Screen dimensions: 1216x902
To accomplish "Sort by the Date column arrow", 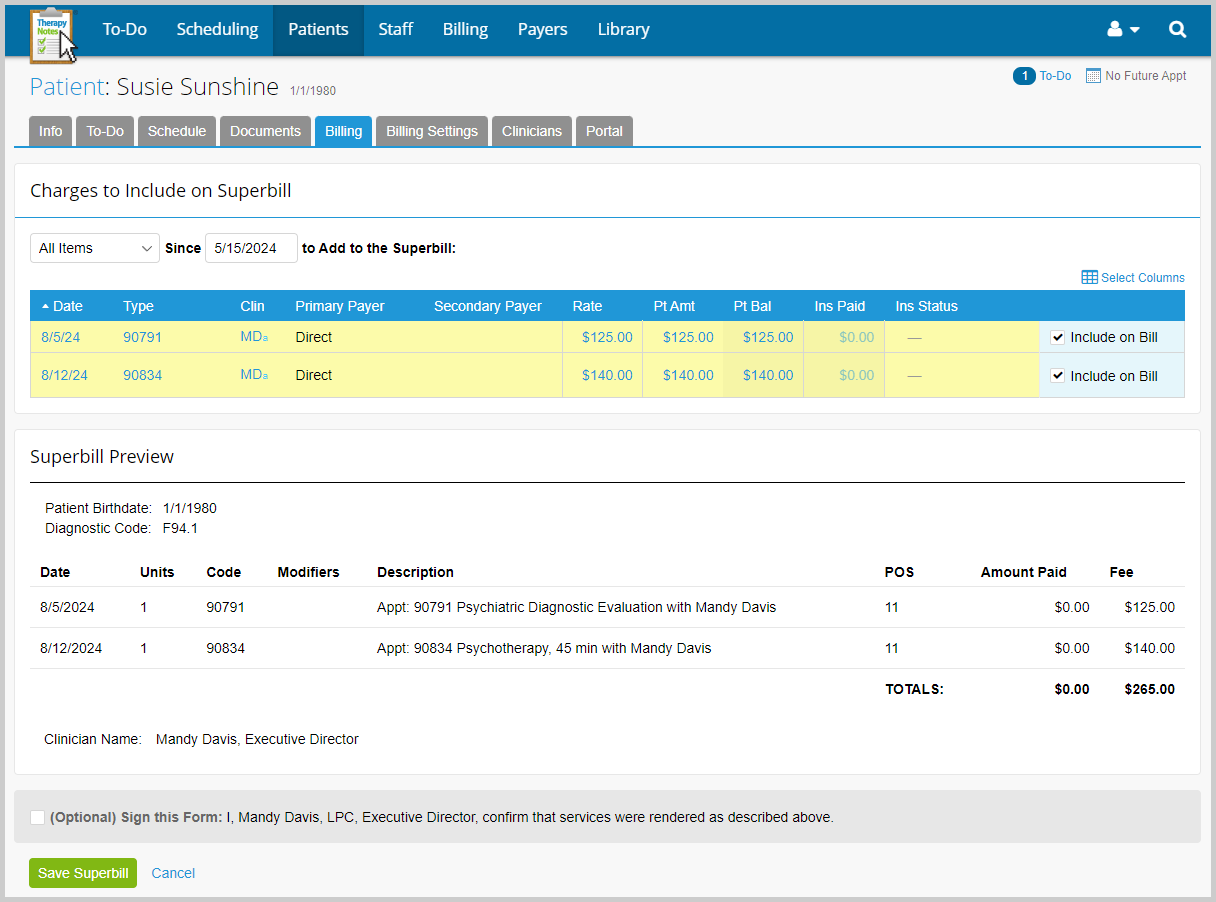I will point(46,306).
